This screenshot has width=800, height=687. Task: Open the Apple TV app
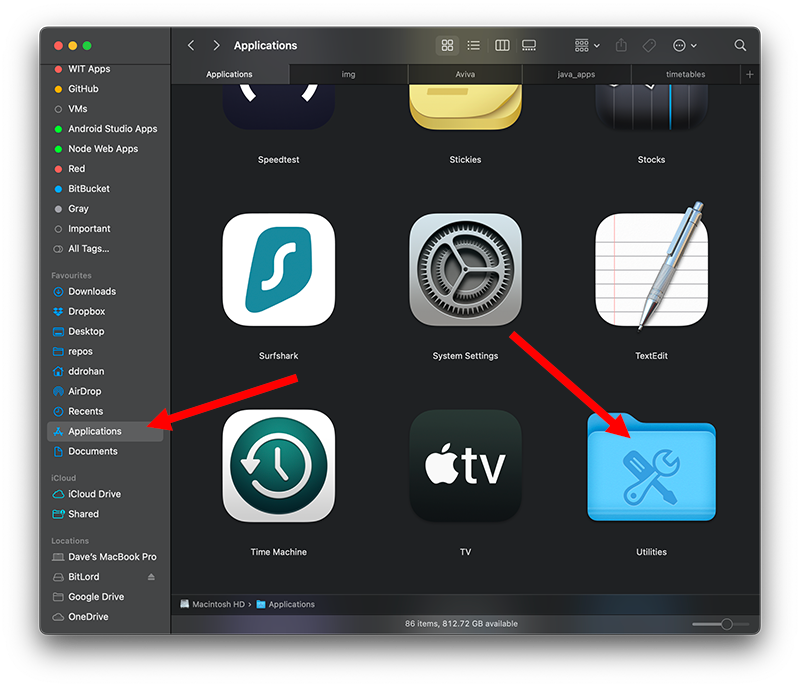click(465, 466)
